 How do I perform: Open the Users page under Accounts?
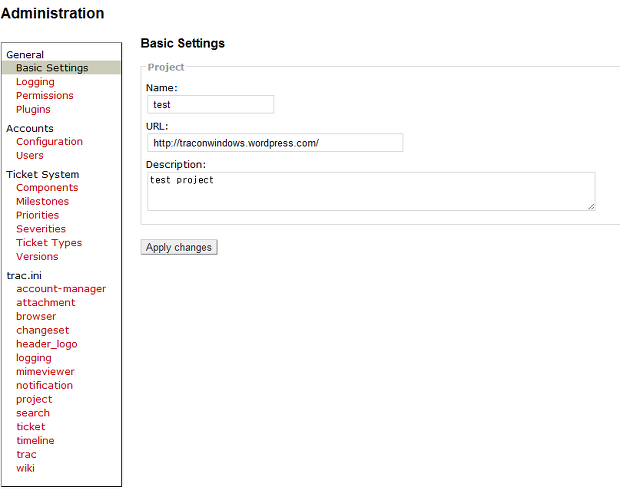[x=30, y=155]
